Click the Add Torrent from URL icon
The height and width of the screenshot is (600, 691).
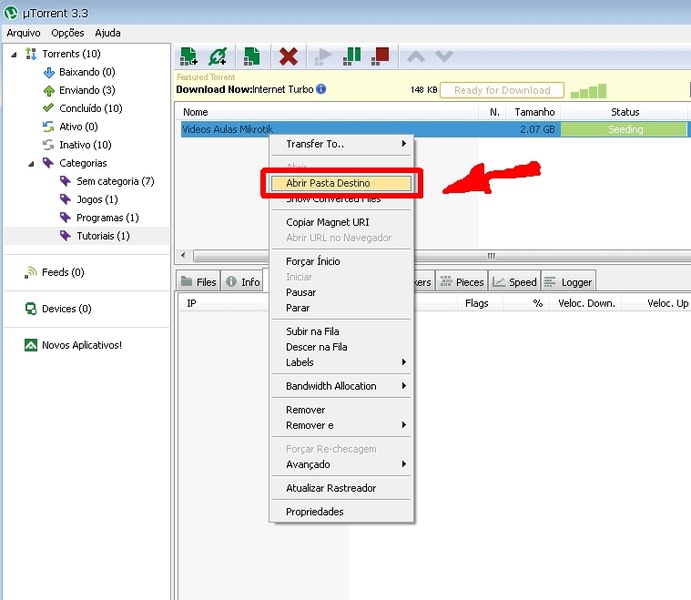coord(218,56)
